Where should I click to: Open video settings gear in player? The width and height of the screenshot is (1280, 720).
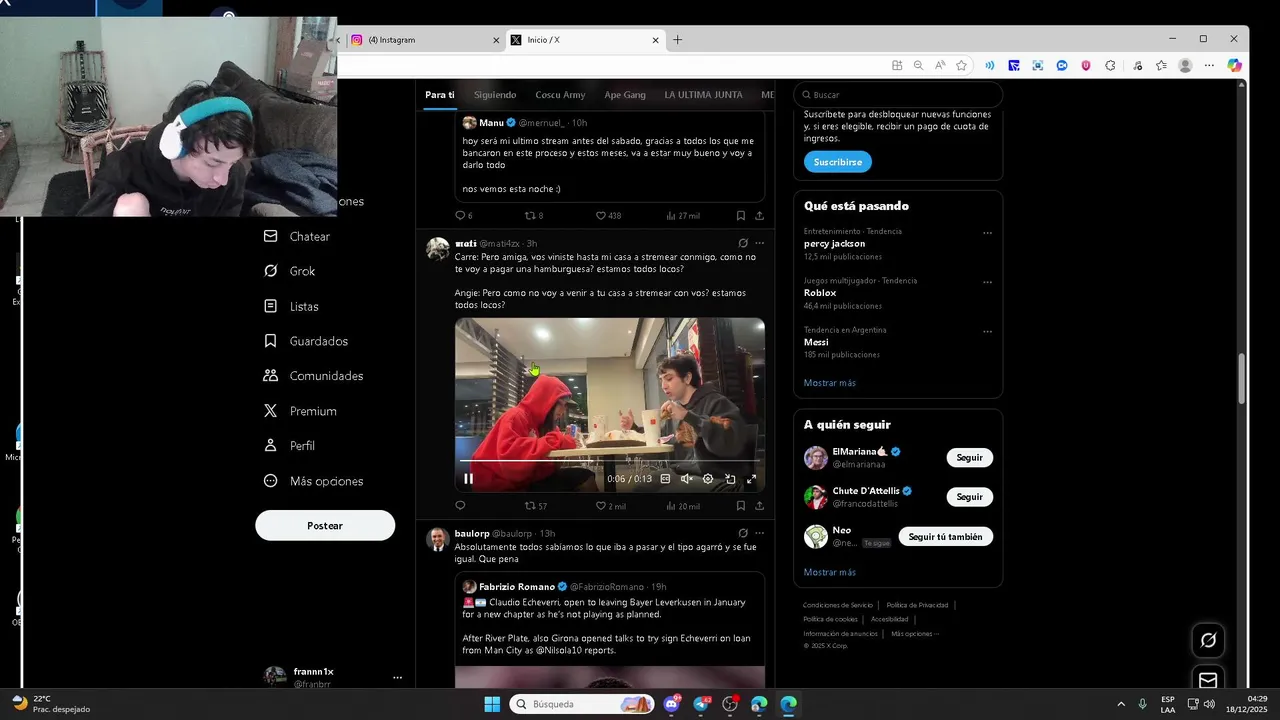pyautogui.click(x=708, y=479)
